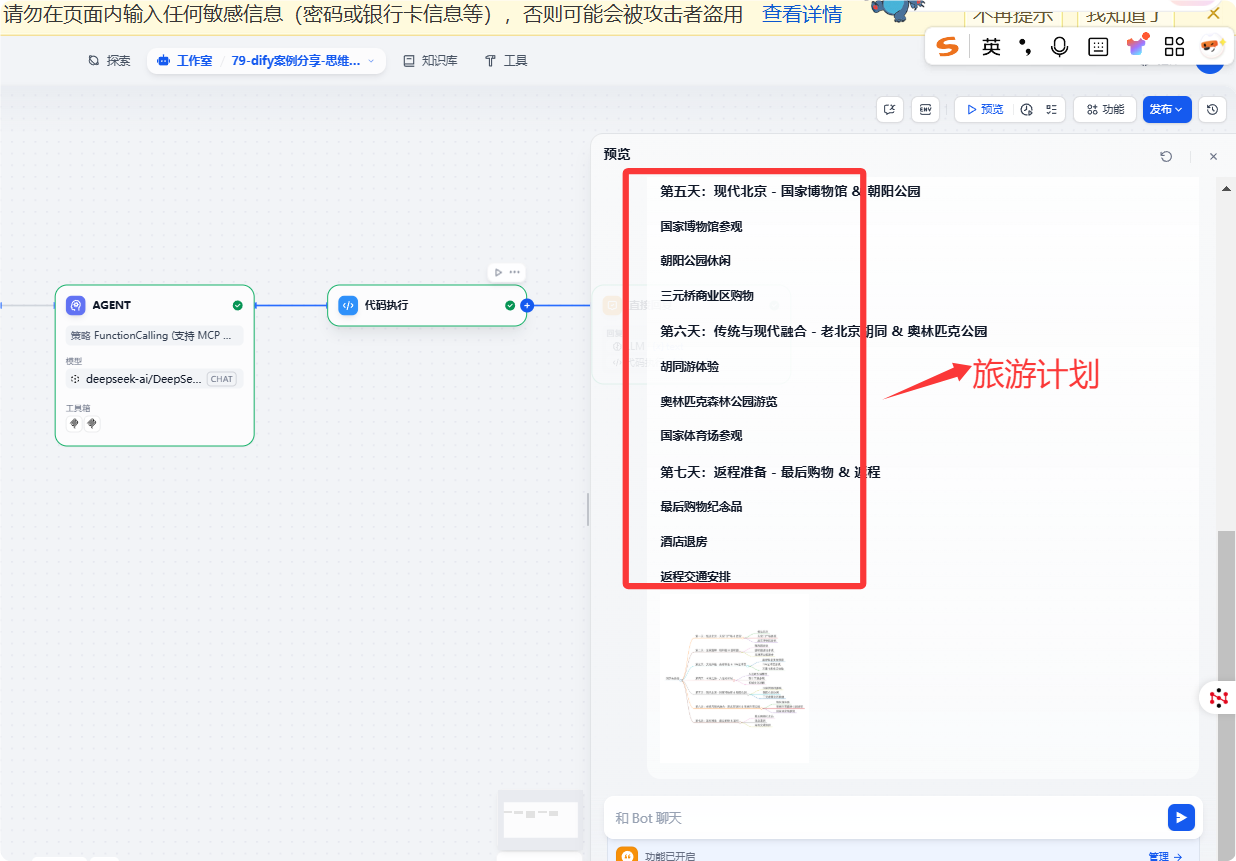
Task: Click the 三元桥商业区购物 text line
Action: (707, 296)
